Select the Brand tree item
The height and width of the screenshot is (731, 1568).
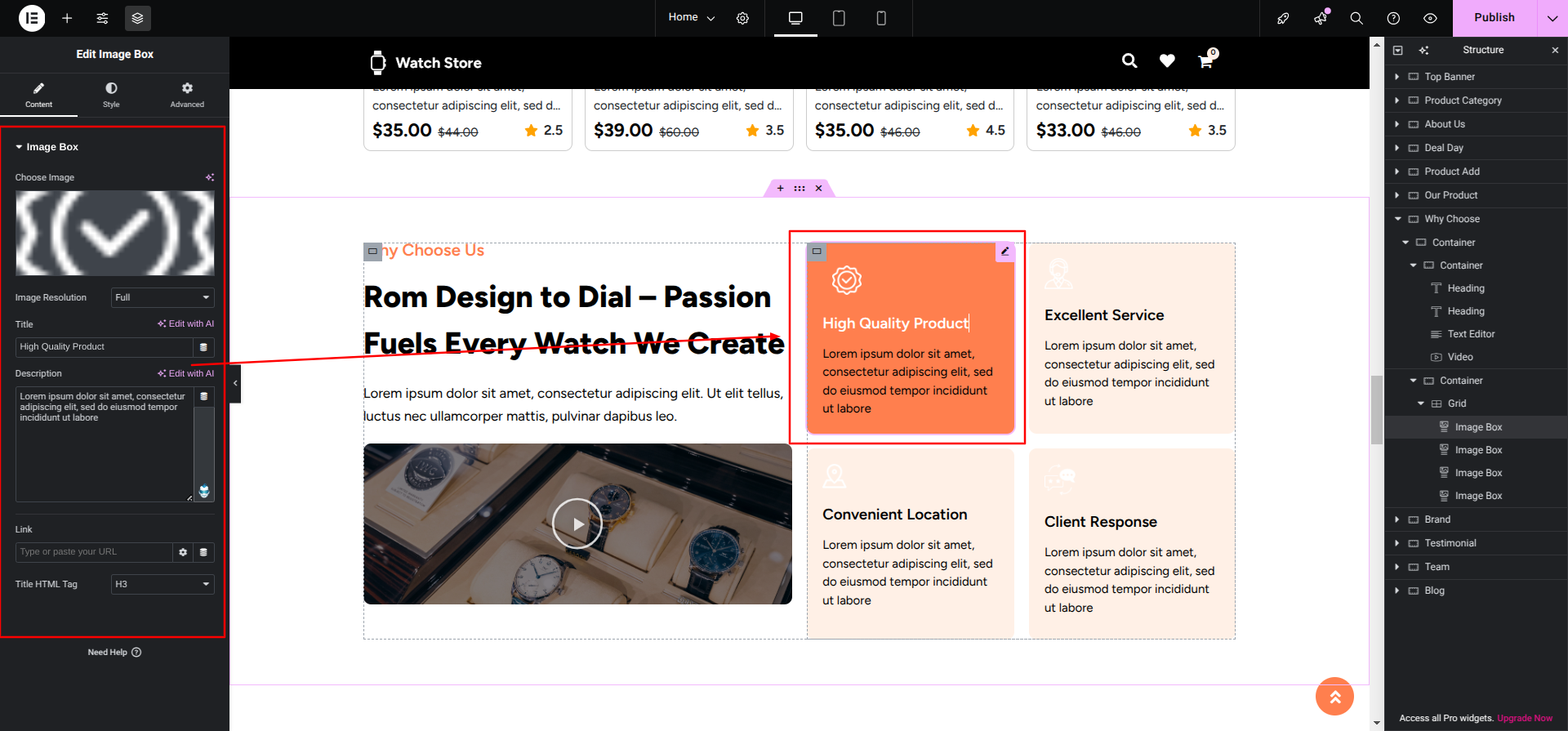[1437, 519]
